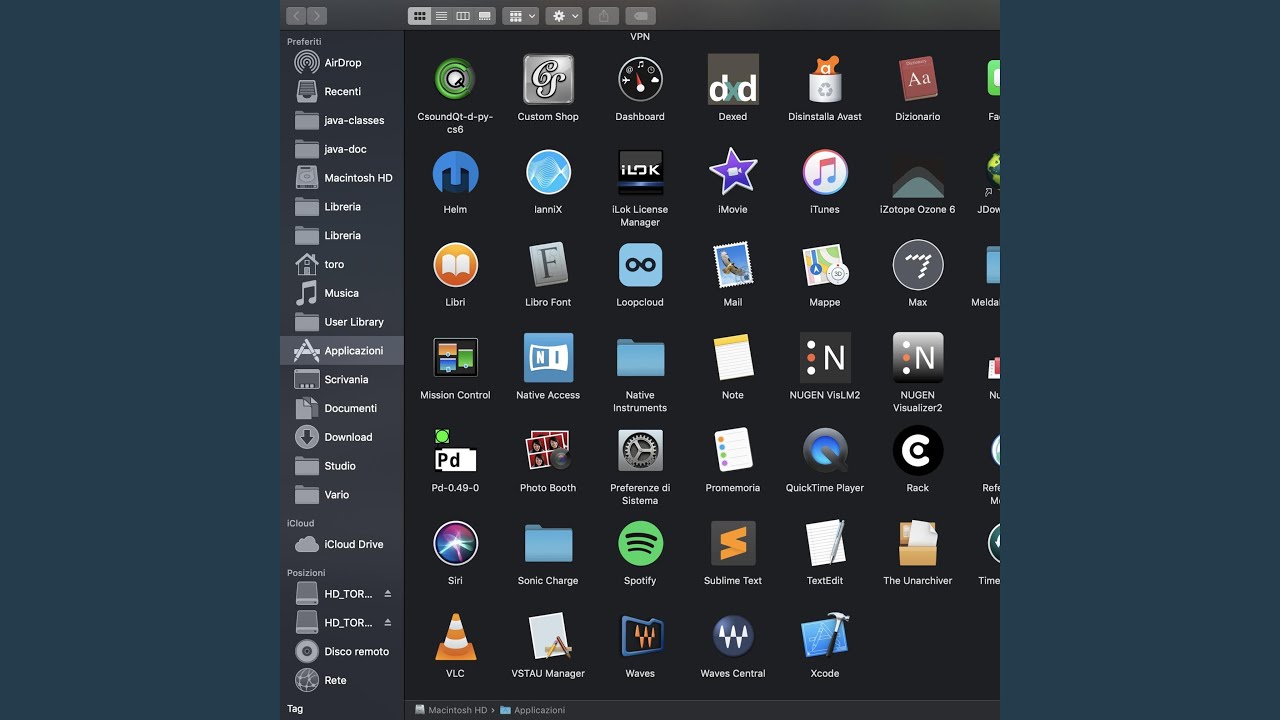Open the gear action menu dropdown
Viewport: 1280px width, 720px height.
pos(564,16)
